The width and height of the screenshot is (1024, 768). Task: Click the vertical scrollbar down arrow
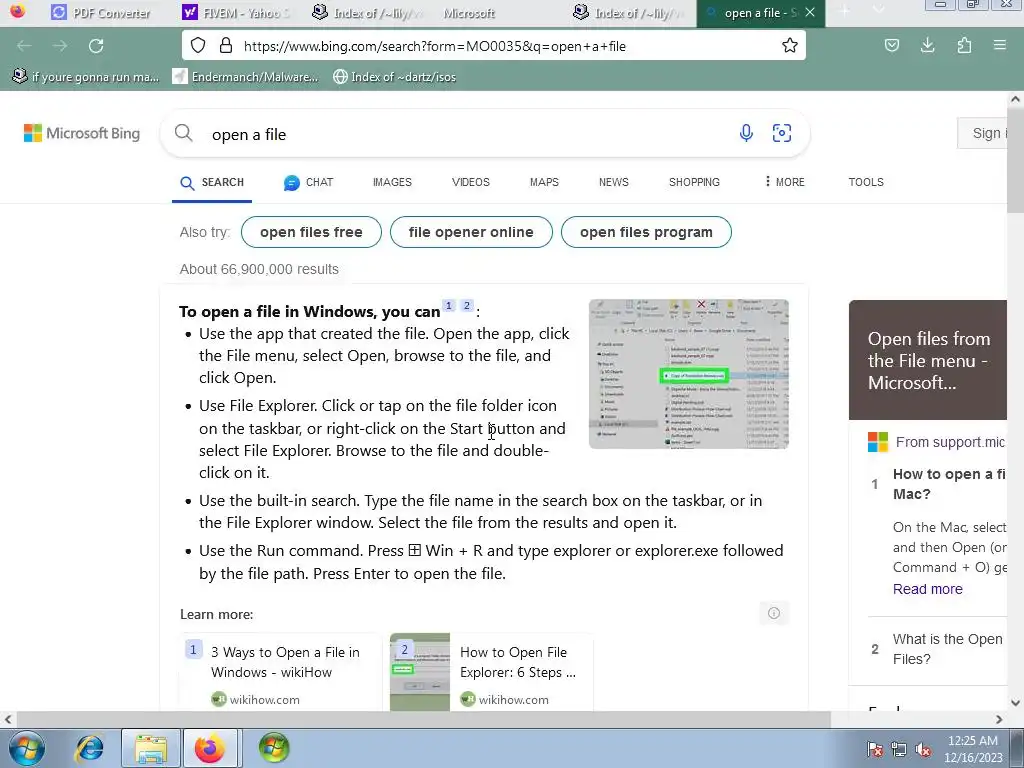1016,703
